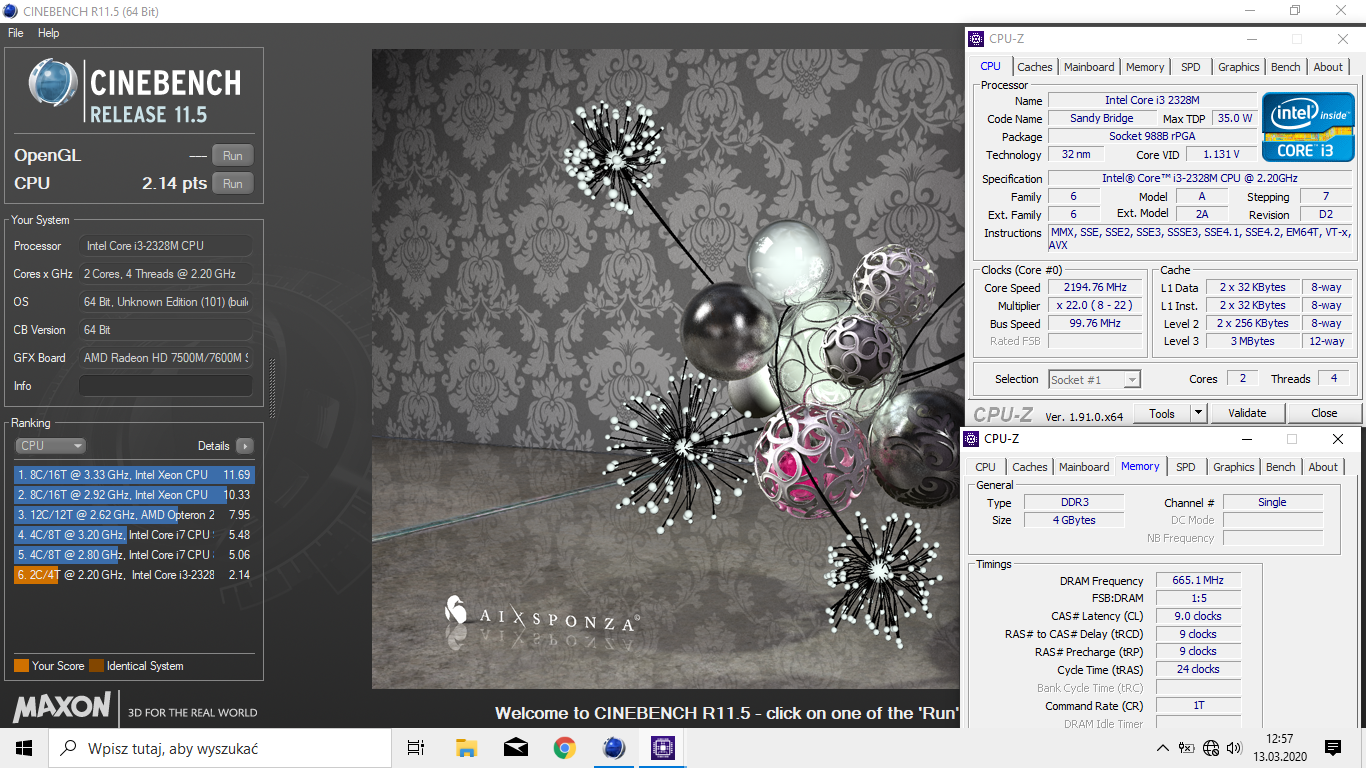The image size is (1366, 768).
Task: Select ranking row 1 Intel Xeon 11.69
Action: point(134,475)
